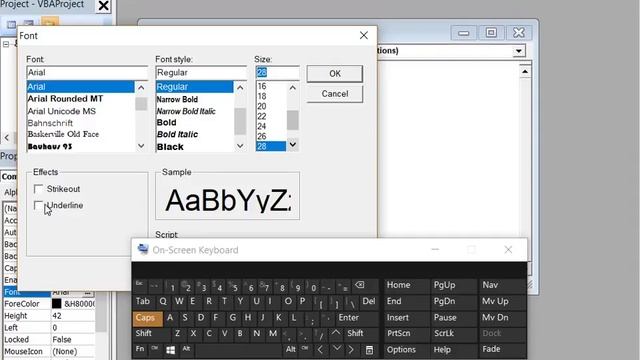Cancel the Font dialog
The height and width of the screenshot is (360, 640).
point(335,93)
